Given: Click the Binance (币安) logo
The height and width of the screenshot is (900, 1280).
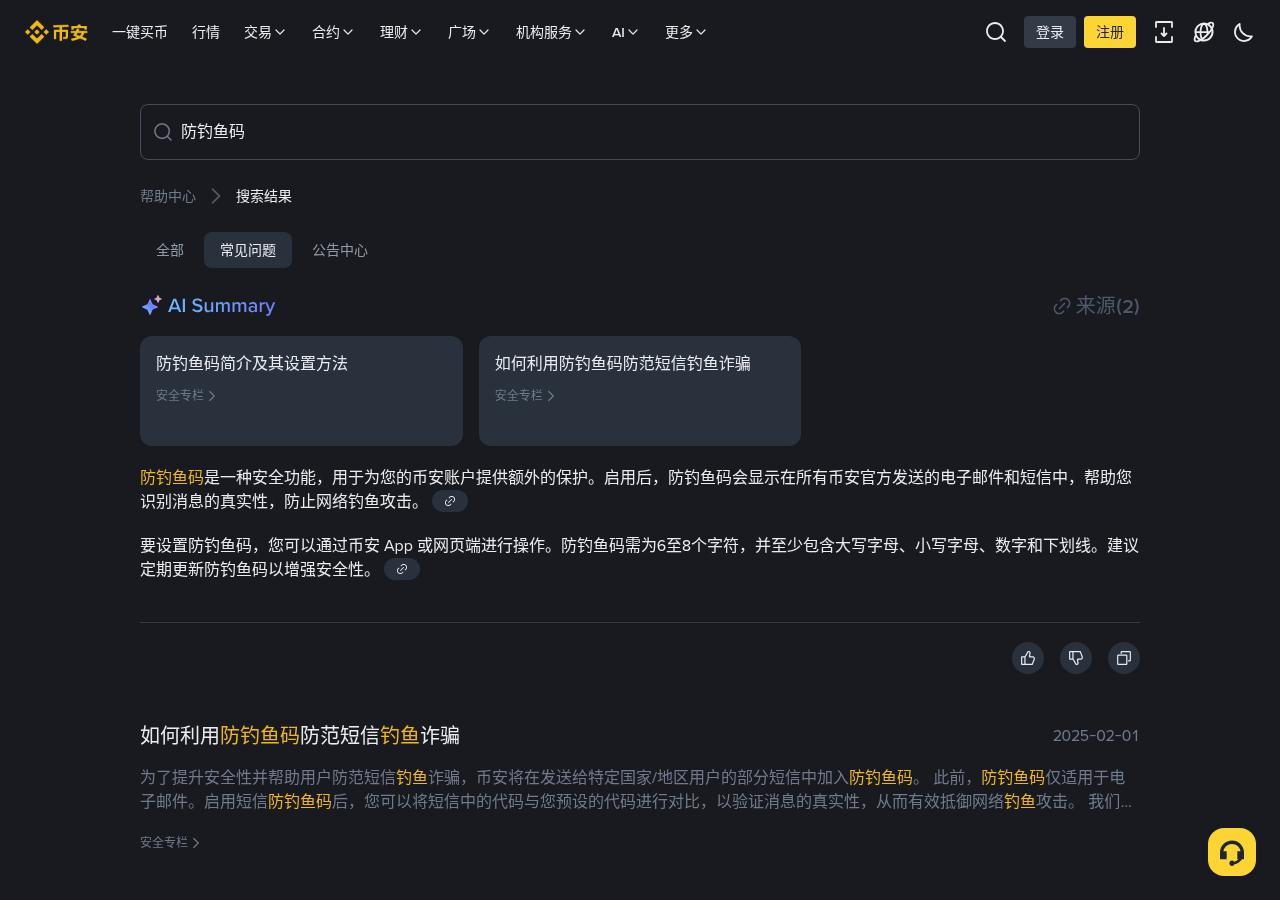Looking at the screenshot, I should click(56, 32).
